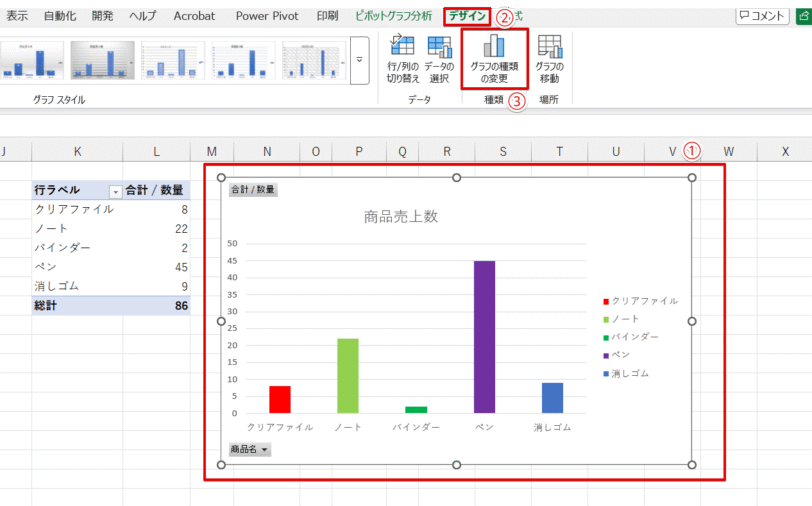Select the gray-background graph style thumbnail
Screen dimensions: 812x506
pyautogui.click(x=103, y=61)
